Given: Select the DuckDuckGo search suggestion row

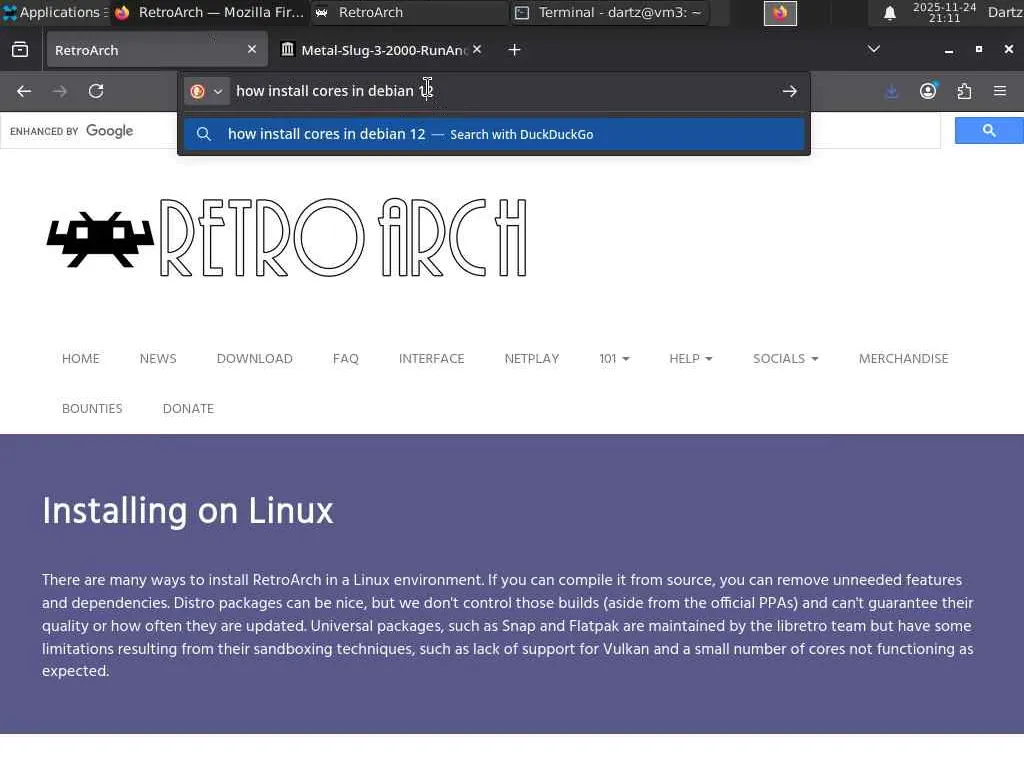Looking at the screenshot, I should point(494,134).
